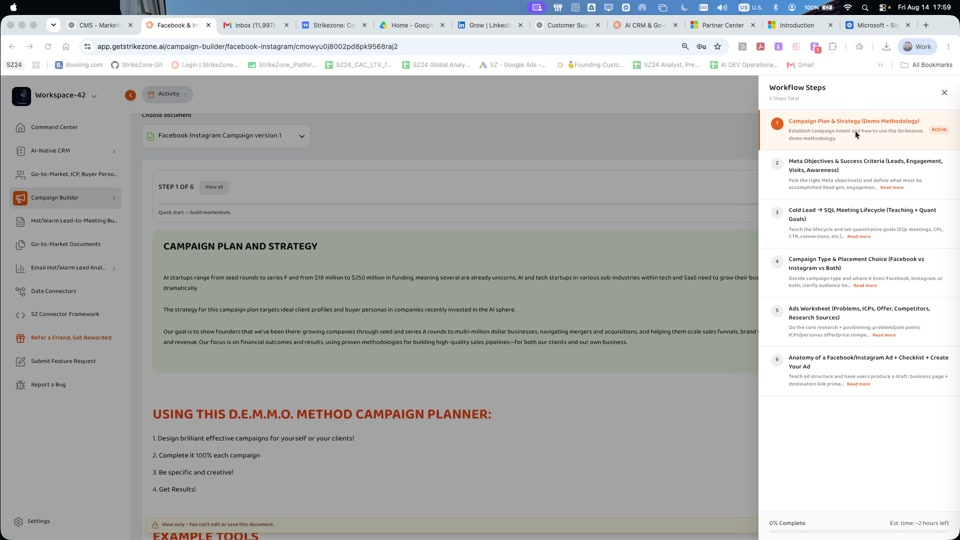Read more on Anatomy of Ad step

(x=858, y=384)
